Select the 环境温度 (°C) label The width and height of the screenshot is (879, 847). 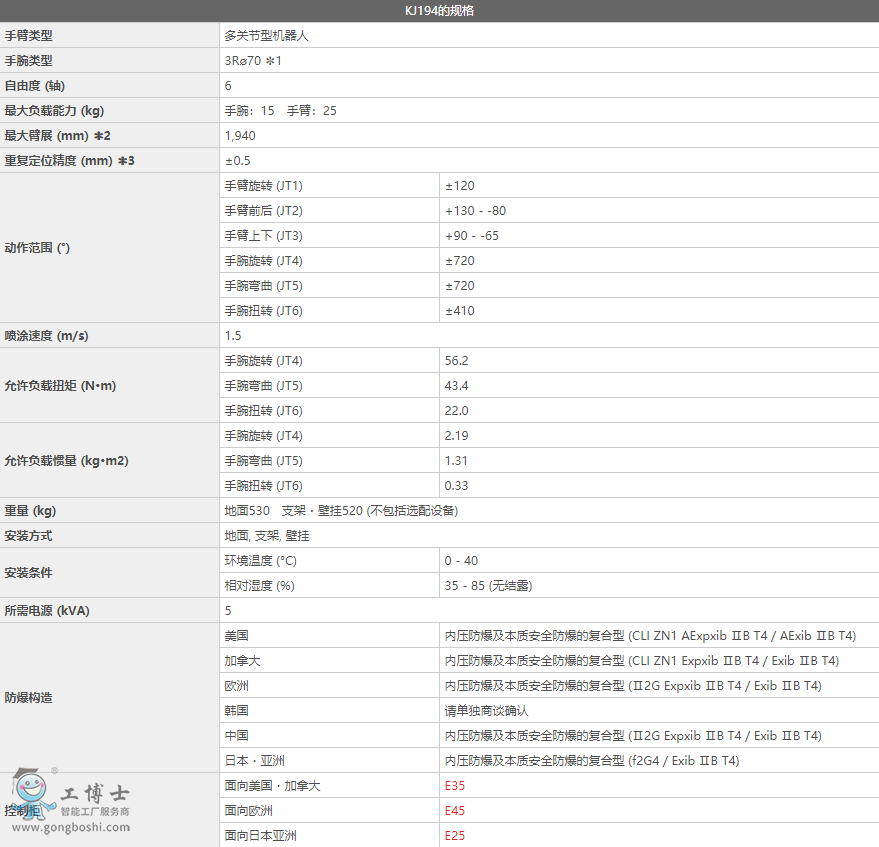pyautogui.click(x=260, y=561)
